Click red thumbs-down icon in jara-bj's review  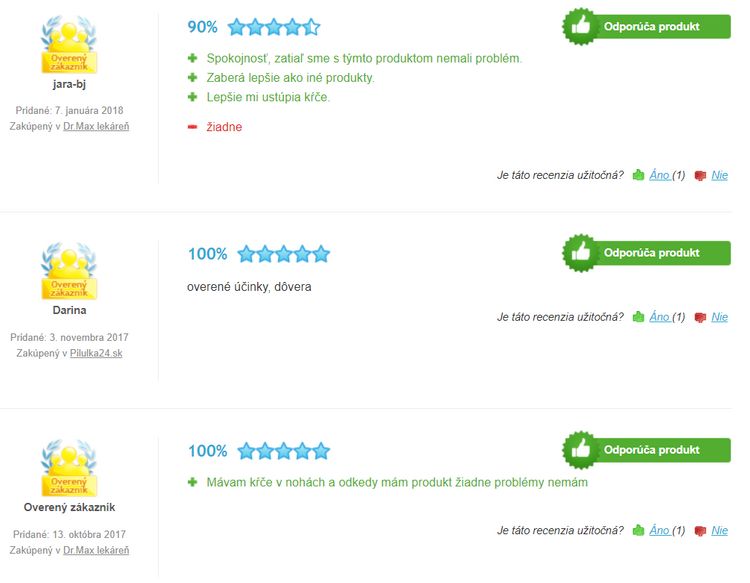pos(700,176)
